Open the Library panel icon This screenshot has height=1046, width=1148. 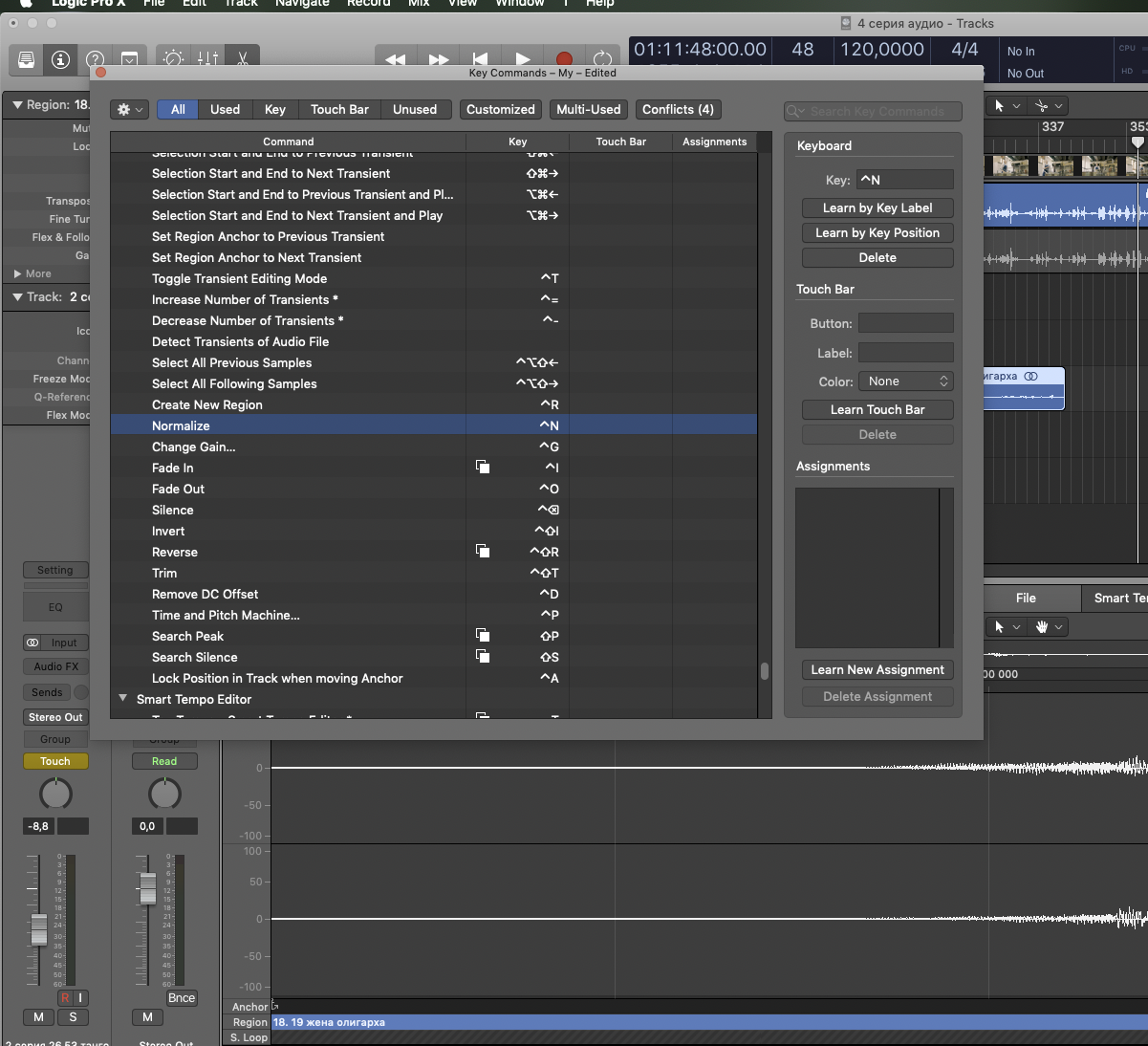(27, 59)
